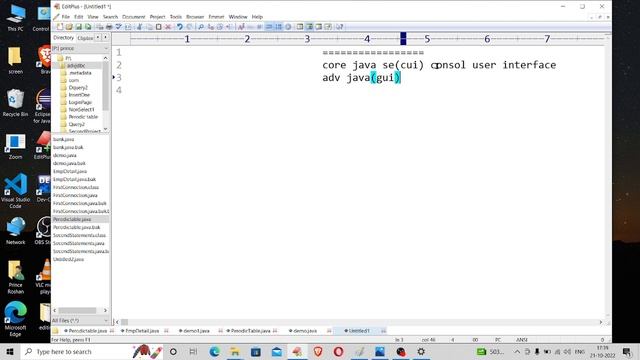Open Microsoft Edge from the taskbar
Viewport: 640px width, 360px height.
click(x=214, y=351)
